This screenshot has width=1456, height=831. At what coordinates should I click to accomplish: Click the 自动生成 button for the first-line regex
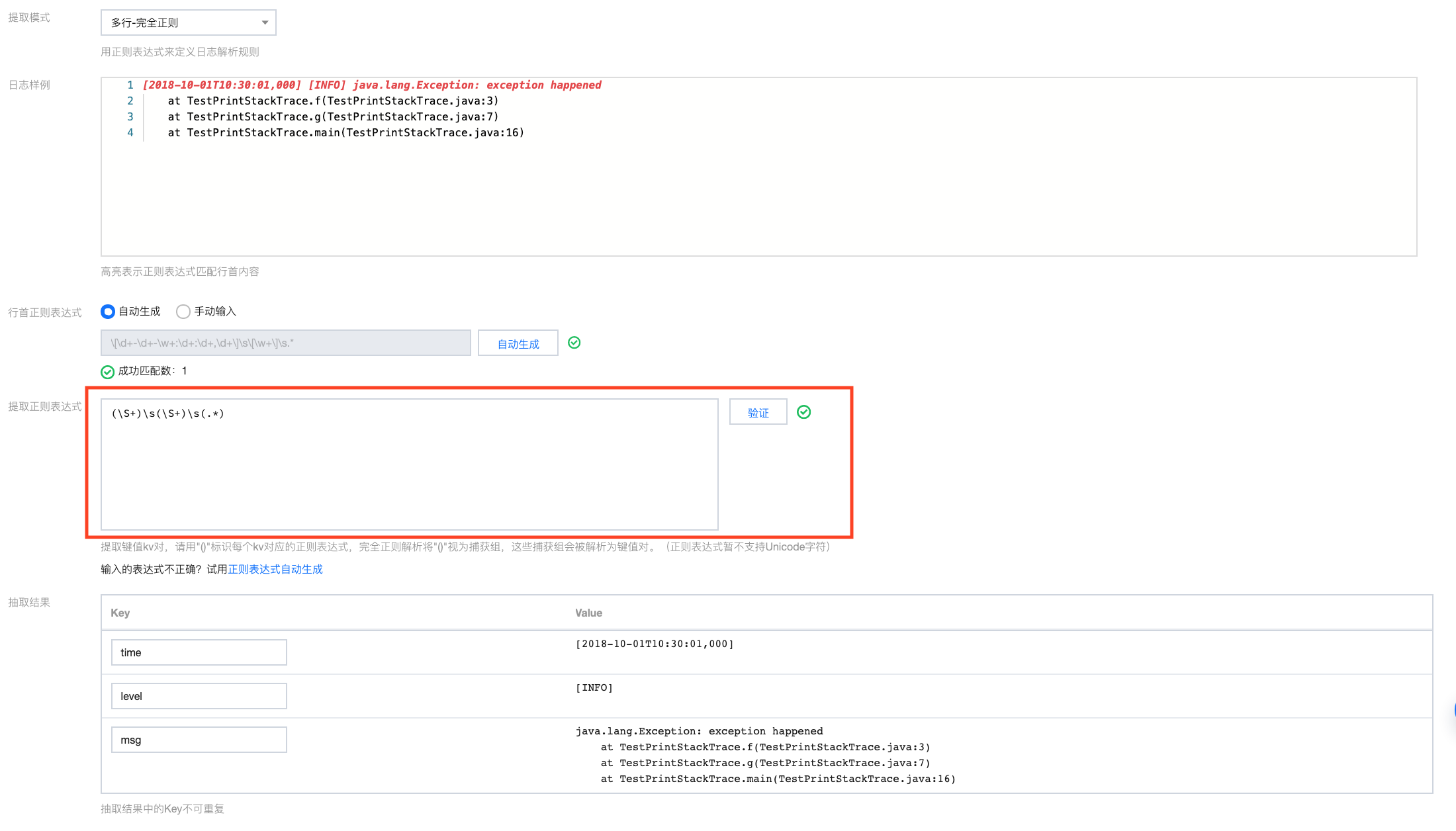point(518,343)
